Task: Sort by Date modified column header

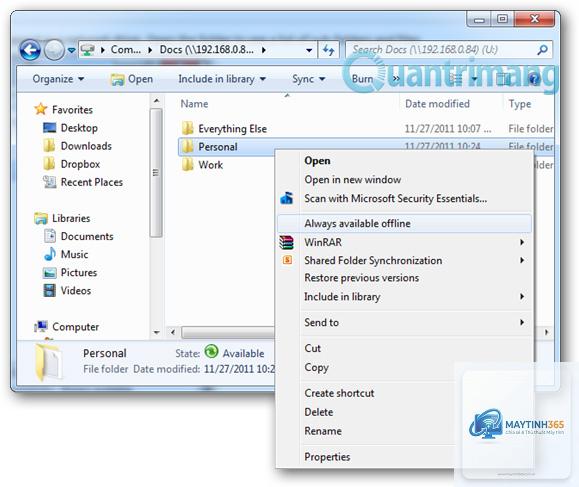Action: tap(437, 104)
